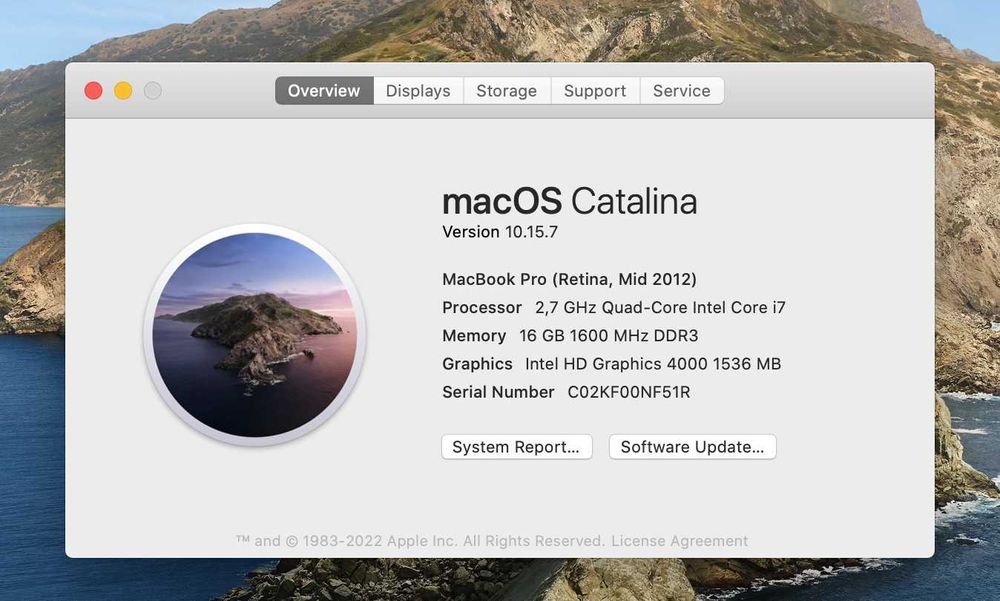Click the MacBook Pro (Retina, Mid 2012) text
The height and width of the screenshot is (601, 1000).
point(570,279)
